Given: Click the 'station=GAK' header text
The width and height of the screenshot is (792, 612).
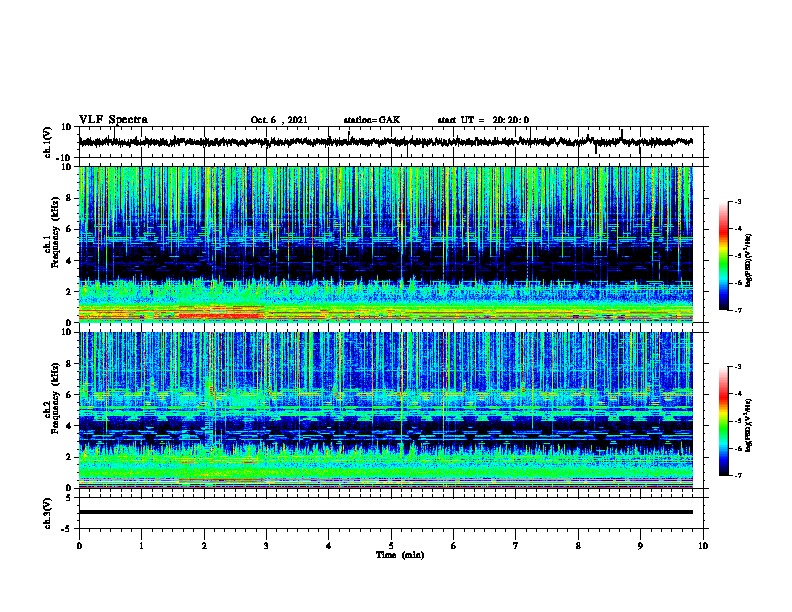Looking at the screenshot, I should [372, 120].
